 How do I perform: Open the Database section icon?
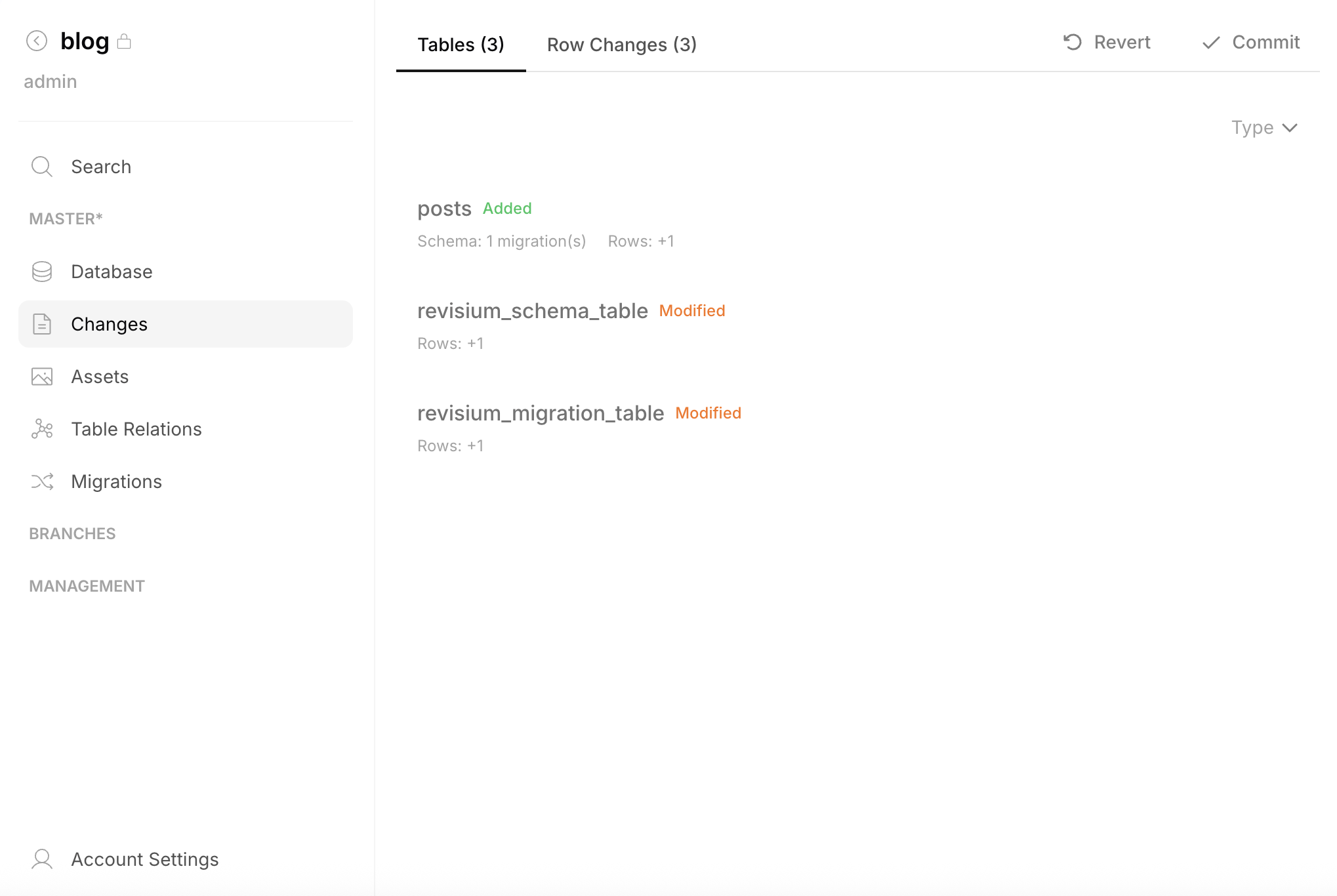41,271
